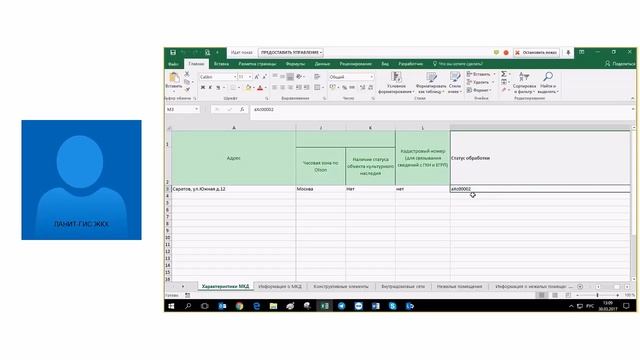Viewport: 640px width, 360px height.
Task: Click the Format Painter brush icon
Action: point(187,89)
